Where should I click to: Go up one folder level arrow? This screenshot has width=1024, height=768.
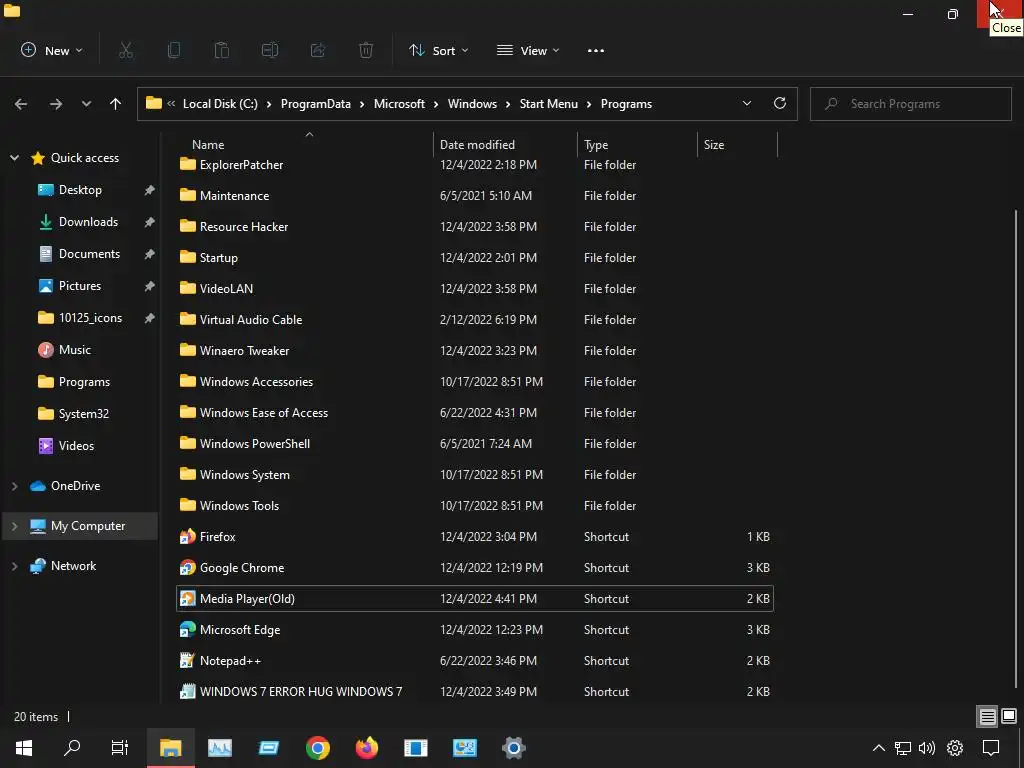pyautogui.click(x=116, y=104)
